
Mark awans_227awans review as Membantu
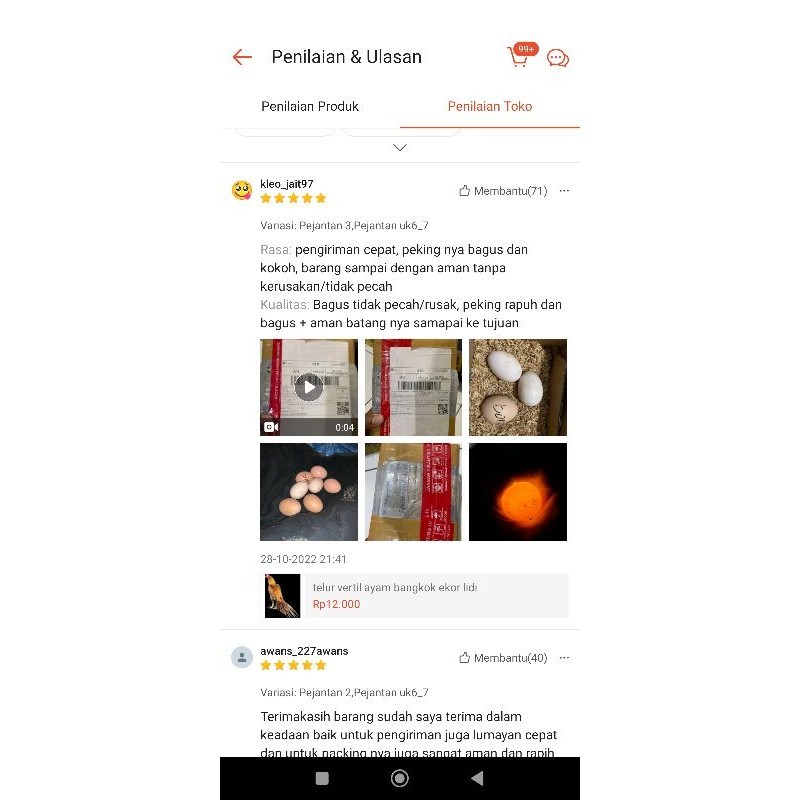click(503, 658)
